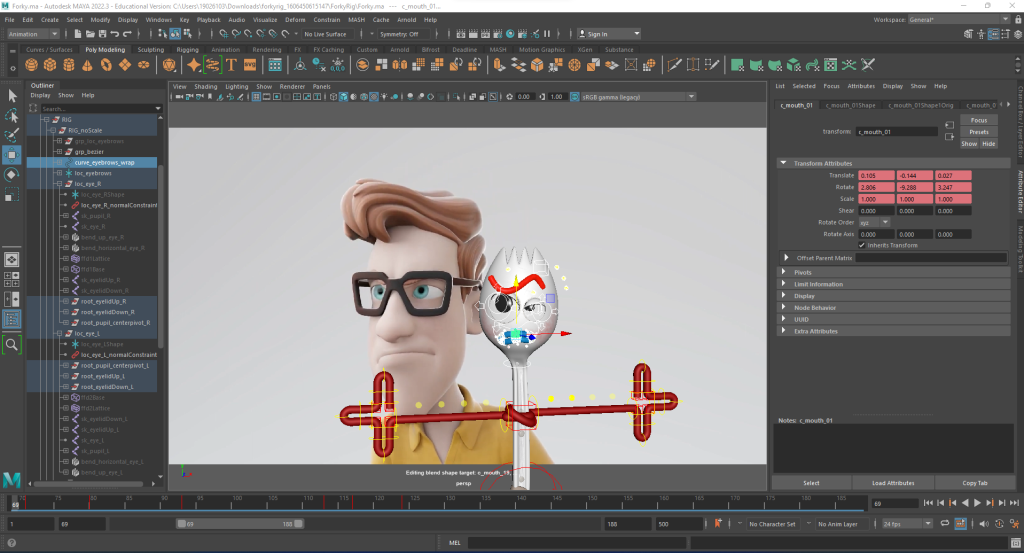
Task: Open the sRGB gamma view transform dropdown
Action: (638, 97)
